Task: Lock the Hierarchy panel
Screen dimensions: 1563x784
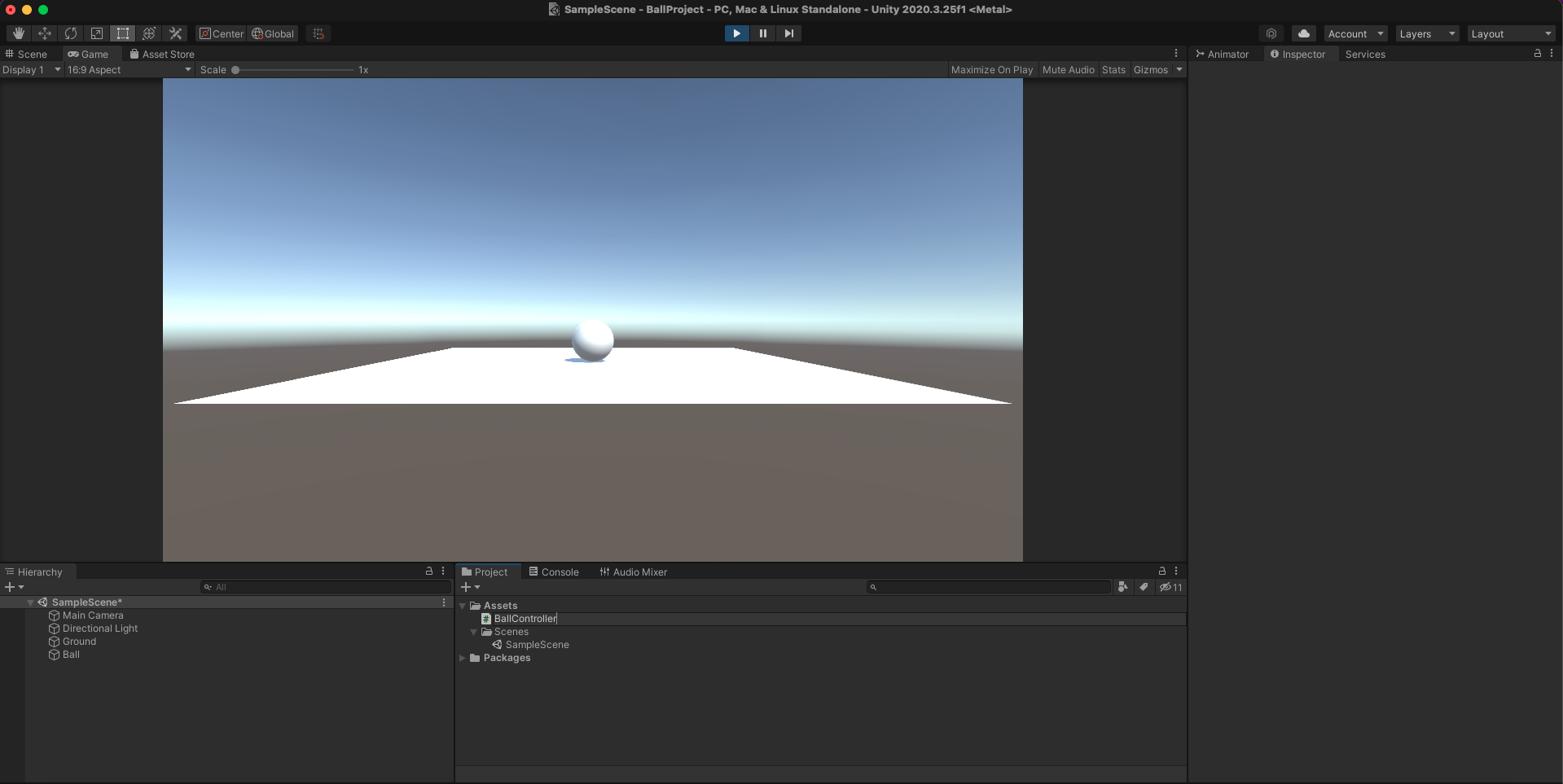Action: [x=429, y=572]
